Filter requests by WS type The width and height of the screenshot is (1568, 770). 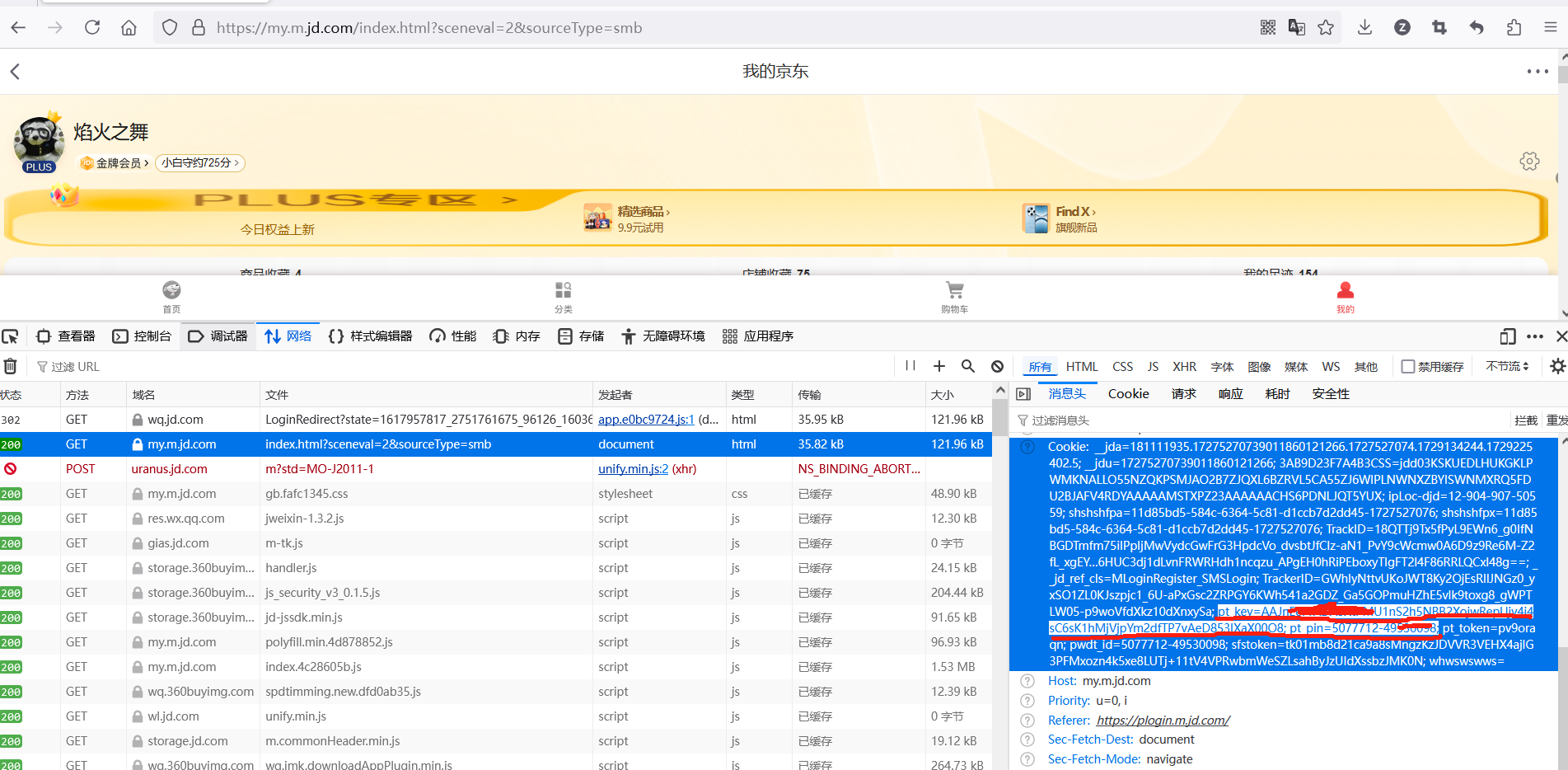[x=1331, y=367]
